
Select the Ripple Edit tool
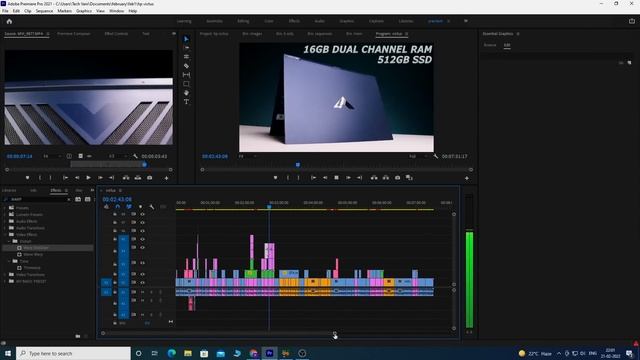coord(186,57)
